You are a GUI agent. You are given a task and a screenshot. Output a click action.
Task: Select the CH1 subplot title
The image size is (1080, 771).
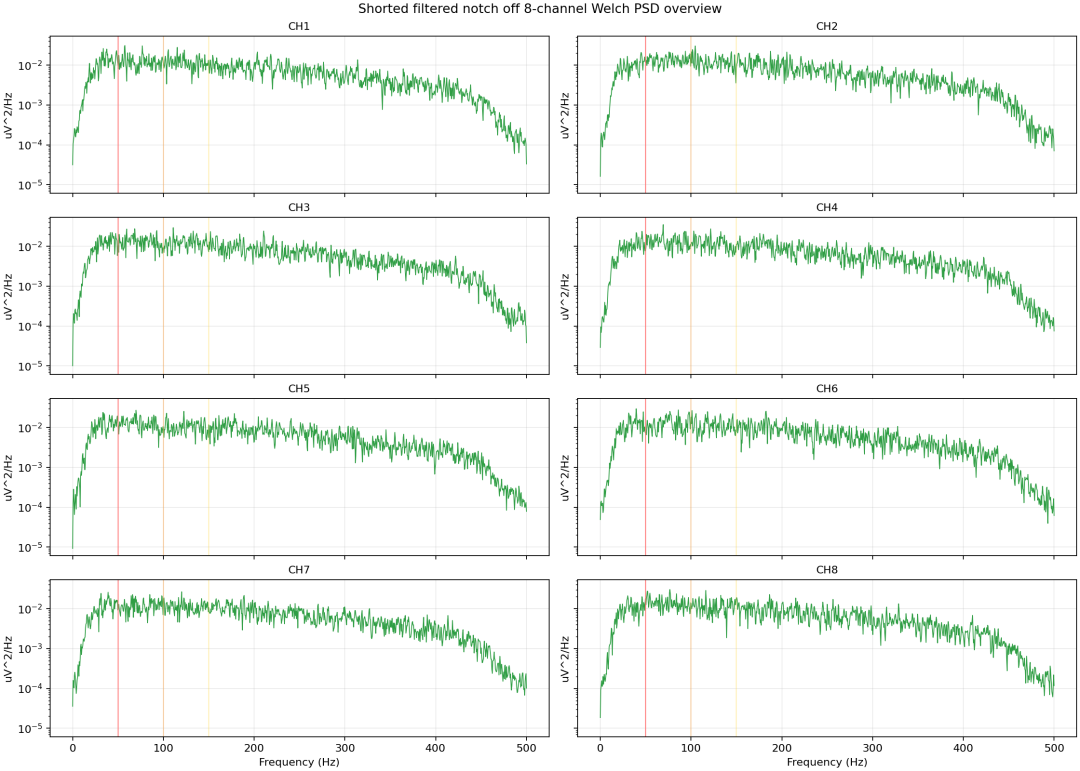pos(299,27)
